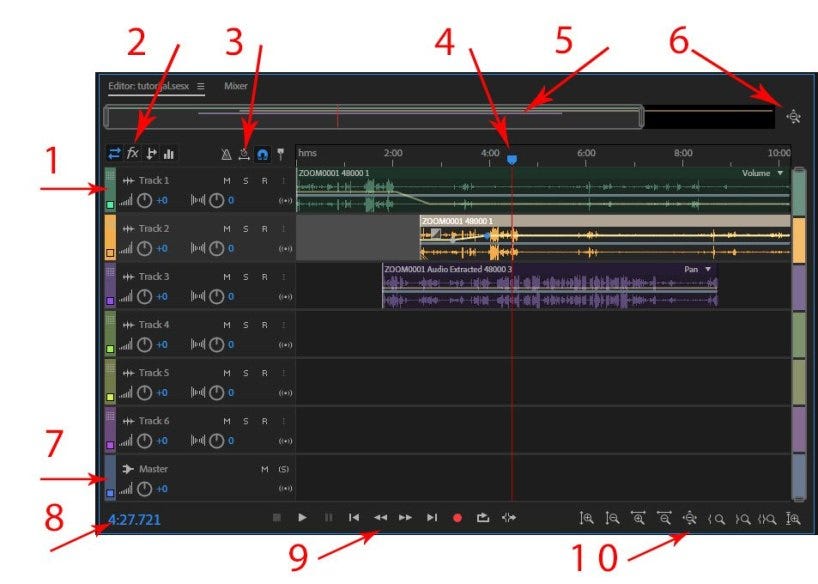Switch to the Mixer tab
Image resolution: width=818 pixels, height=584 pixels.
(238, 86)
